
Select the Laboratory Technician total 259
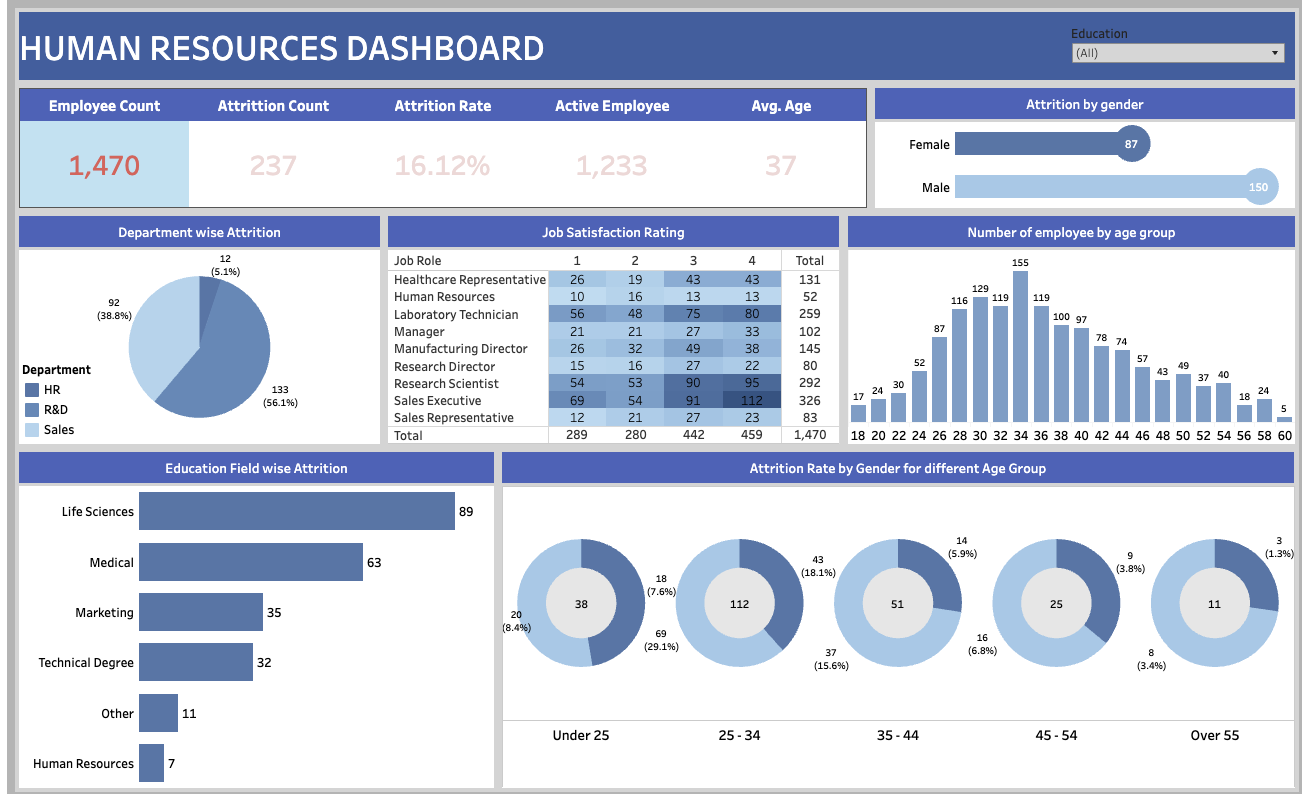810,314
